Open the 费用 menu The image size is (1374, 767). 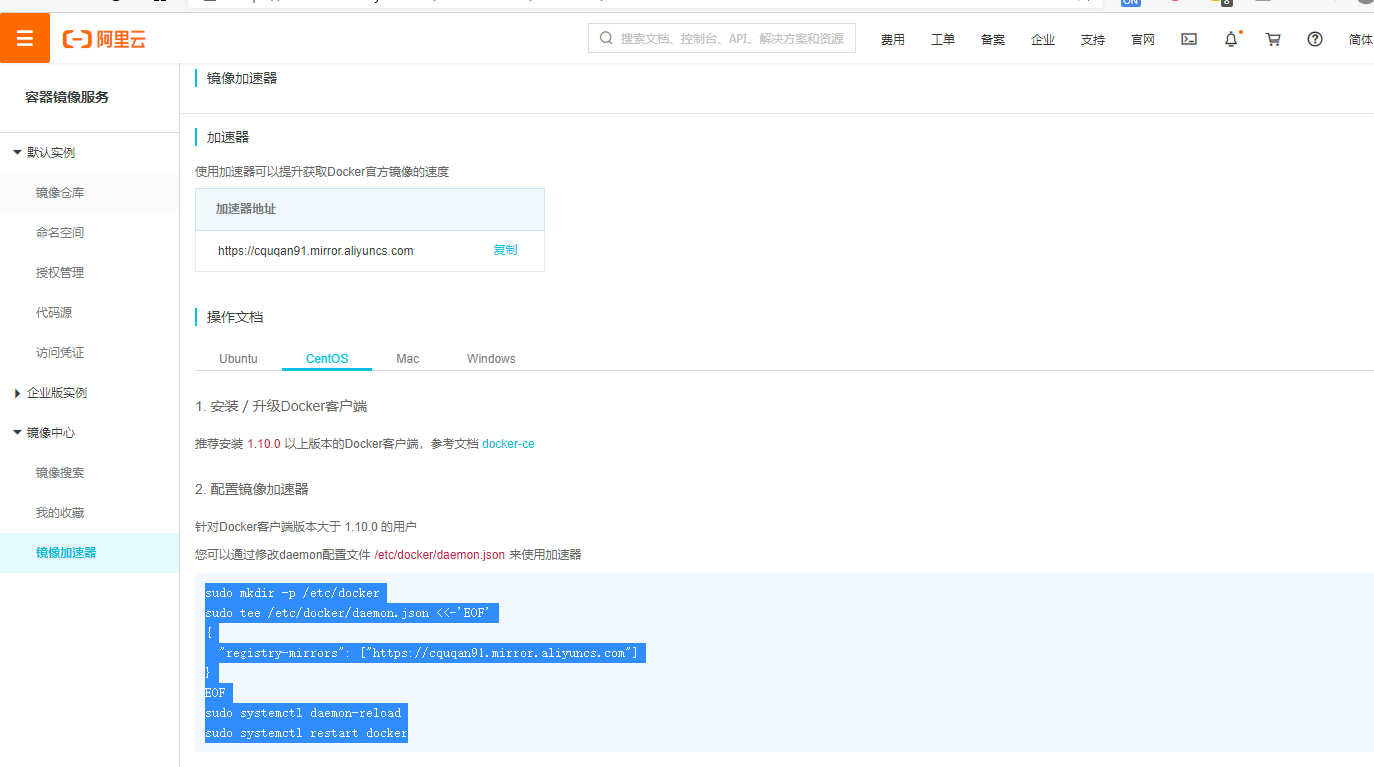[893, 39]
